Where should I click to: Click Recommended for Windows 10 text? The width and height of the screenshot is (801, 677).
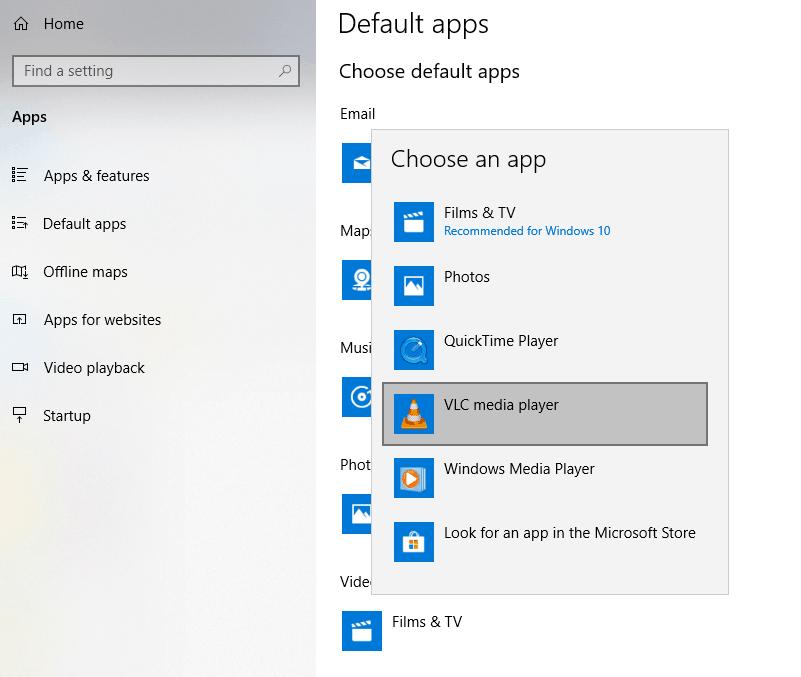tap(527, 231)
